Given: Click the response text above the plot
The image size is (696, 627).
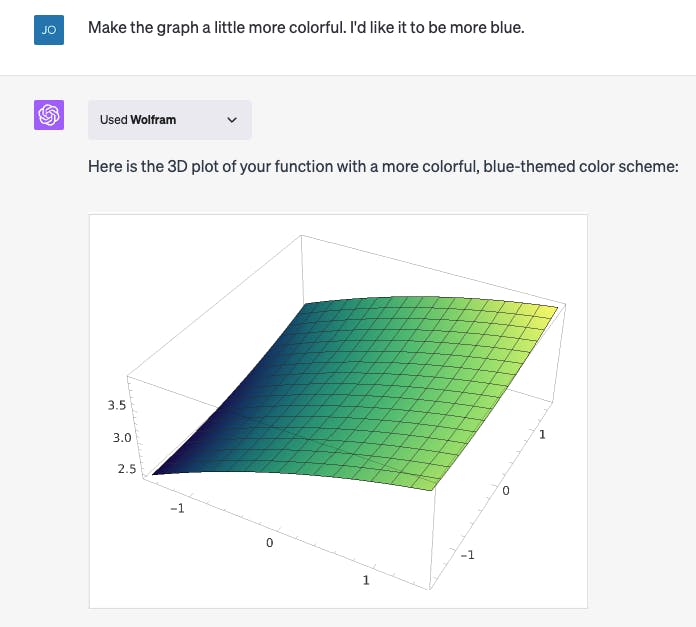Looking at the screenshot, I should coord(383,166).
